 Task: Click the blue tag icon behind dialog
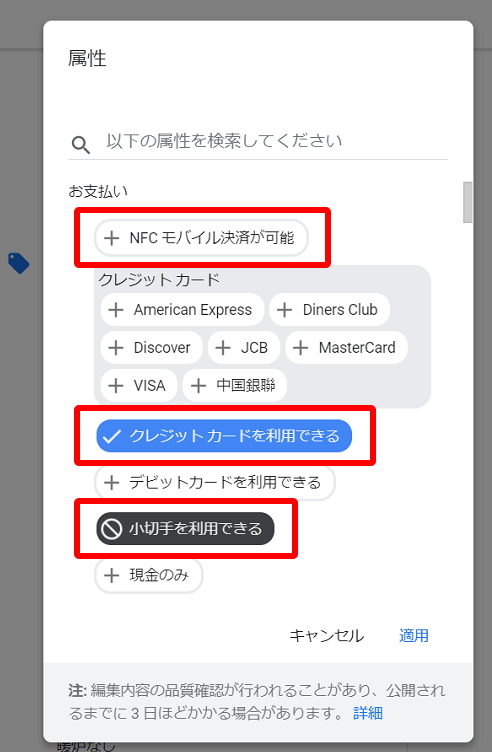pos(19,263)
